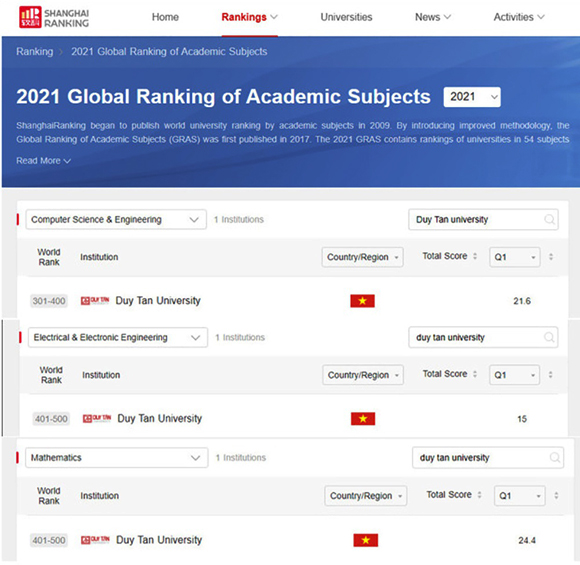Open Country/Region filter in Electrical Engineering table
The image size is (580, 565).
coord(363,375)
